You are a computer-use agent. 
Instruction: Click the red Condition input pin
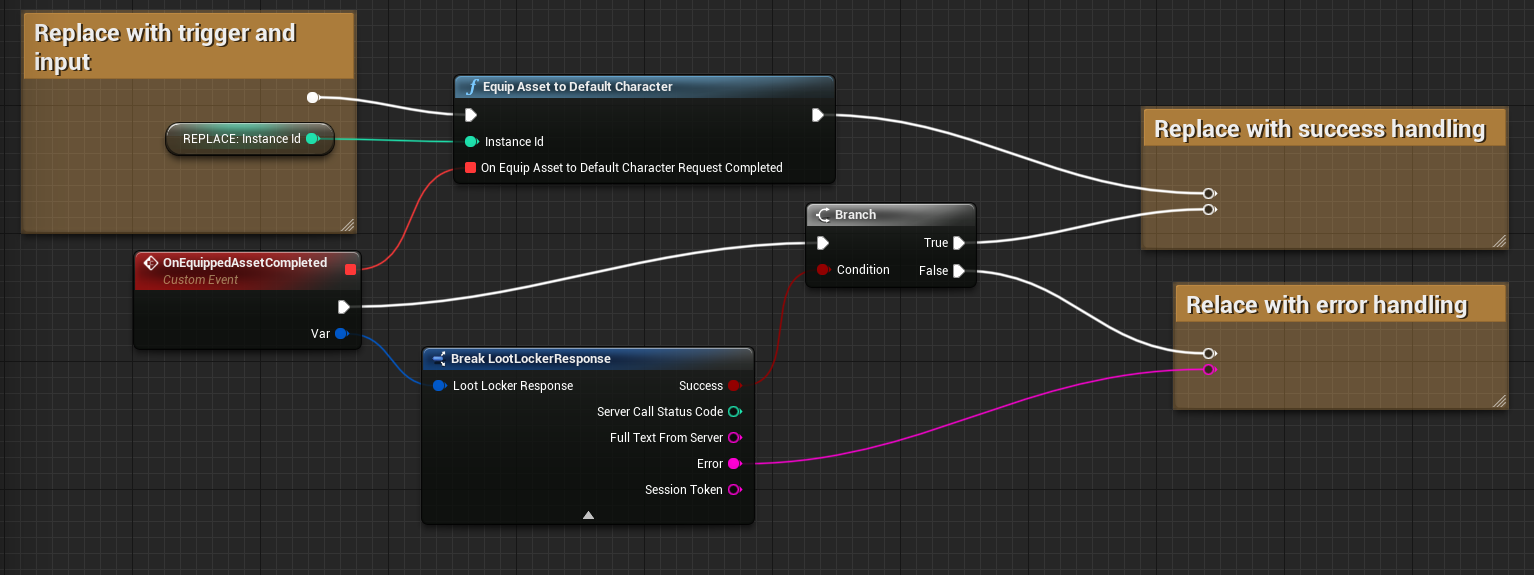tap(823, 270)
